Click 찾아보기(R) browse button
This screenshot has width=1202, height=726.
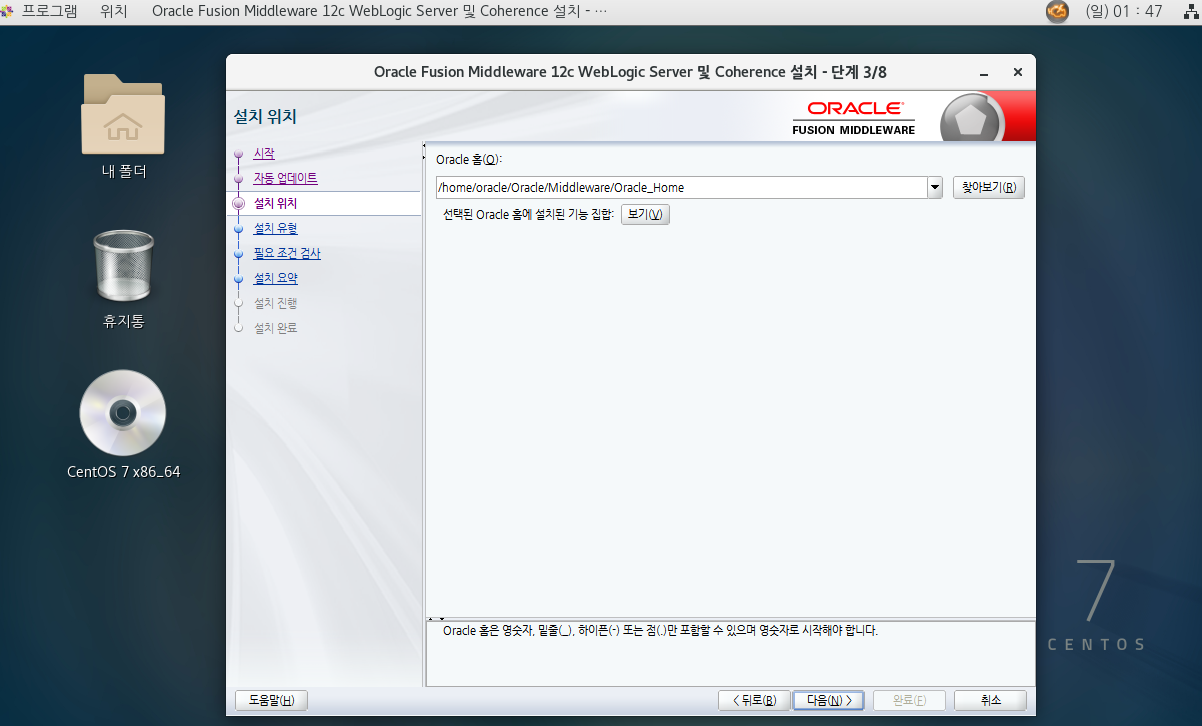(988, 187)
